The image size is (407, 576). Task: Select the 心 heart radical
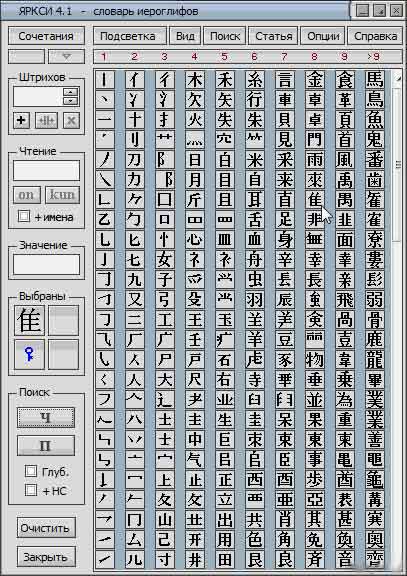(x=195, y=240)
